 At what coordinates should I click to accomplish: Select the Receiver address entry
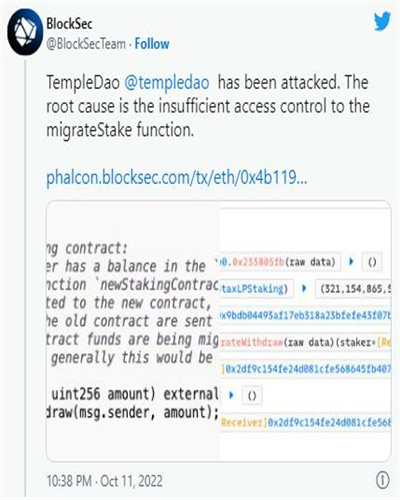point(306,422)
